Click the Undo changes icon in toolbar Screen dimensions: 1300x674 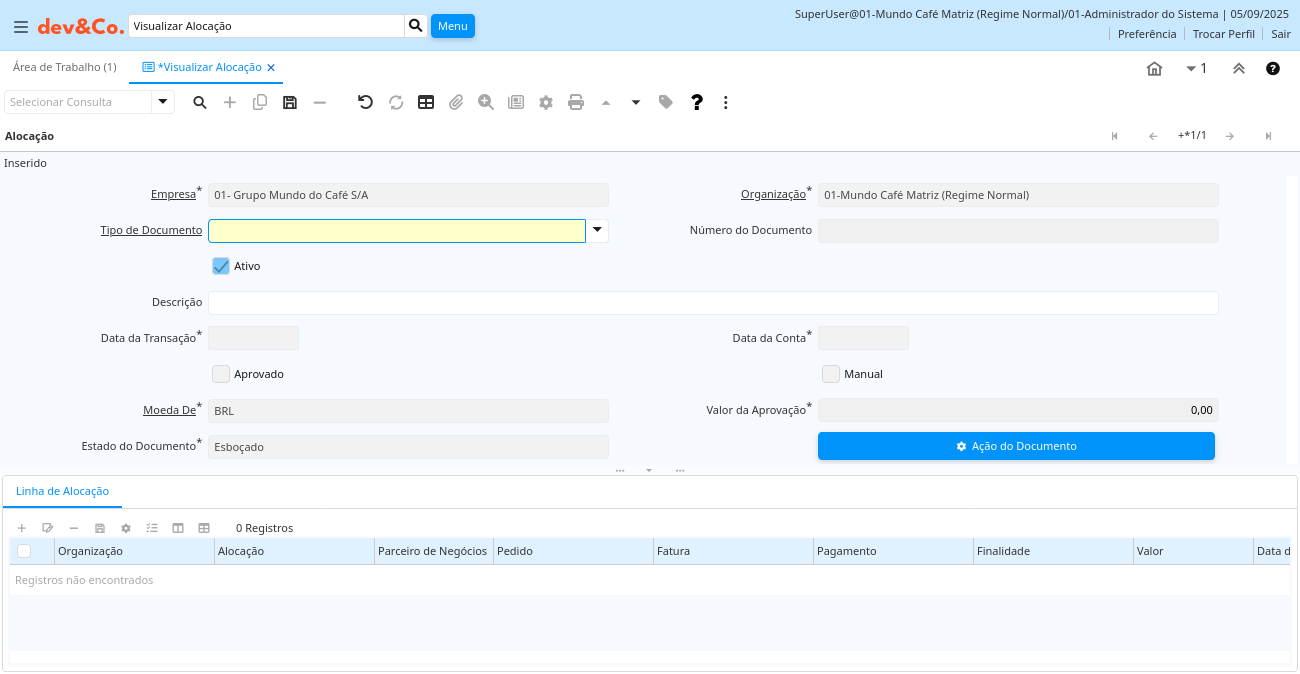(x=365, y=102)
